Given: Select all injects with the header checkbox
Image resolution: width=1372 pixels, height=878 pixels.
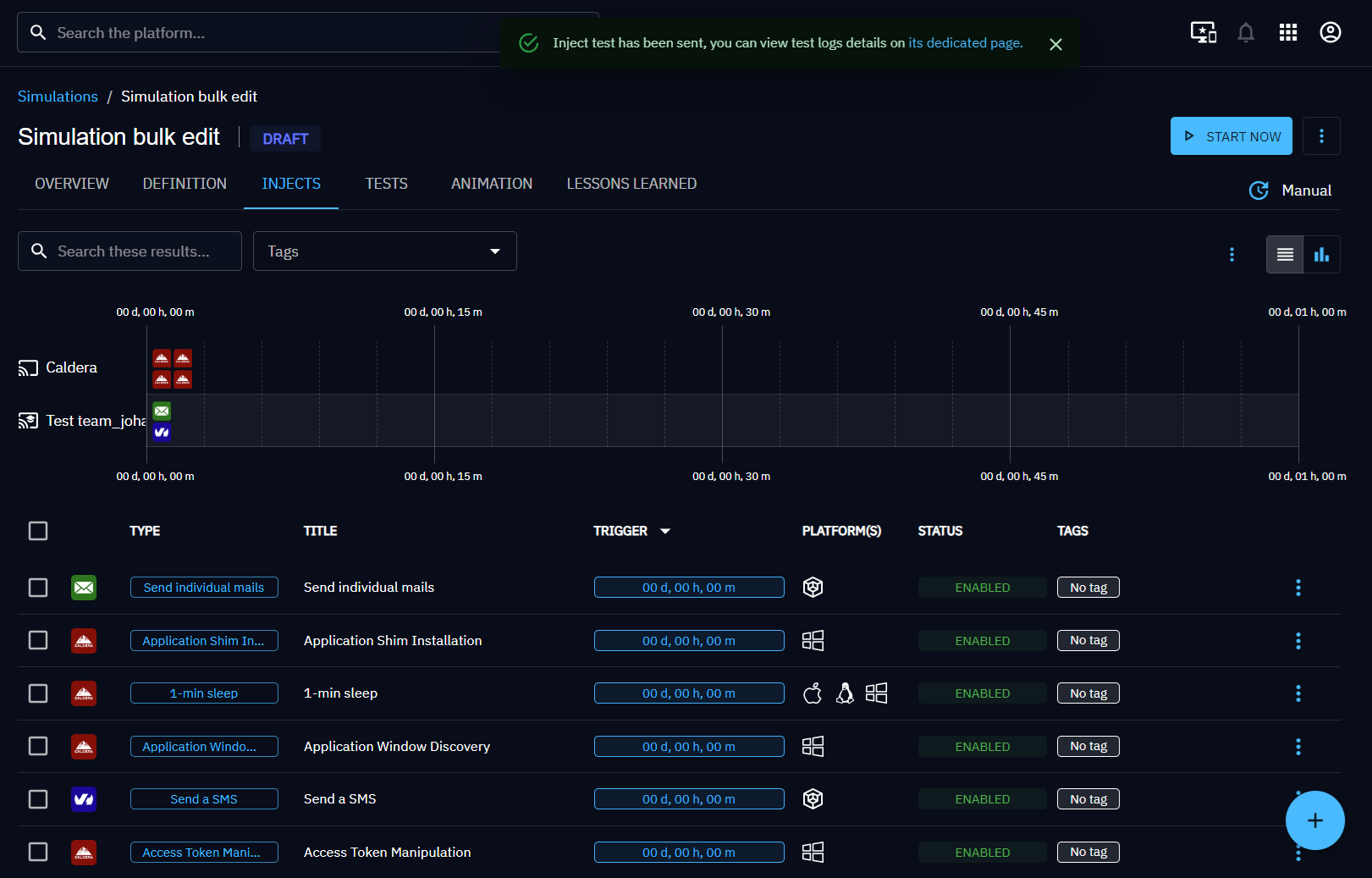Looking at the screenshot, I should pos(38,531).
